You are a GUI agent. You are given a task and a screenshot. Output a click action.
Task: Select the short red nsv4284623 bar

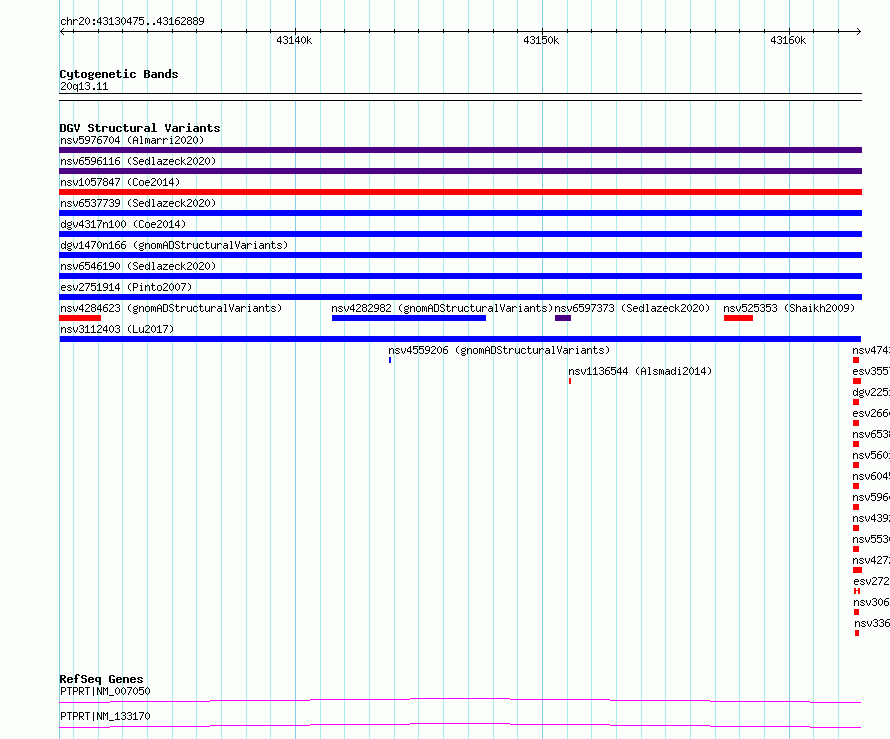pyautogui.click(x=80, y=318)
